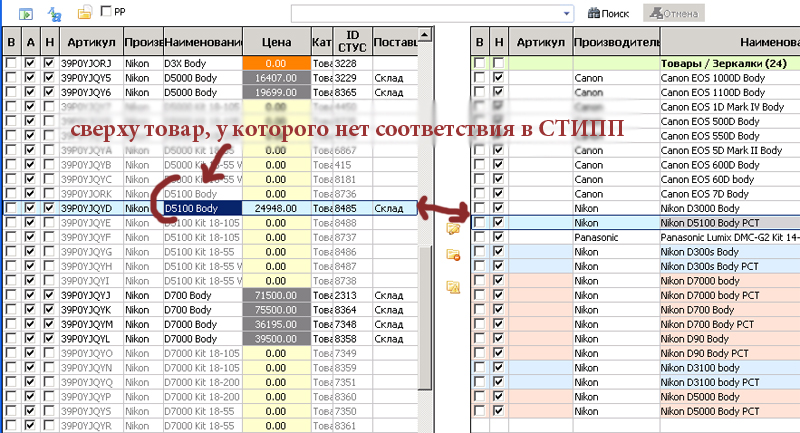Click Склад supplier cell in 39P0YJQYD row
Viewport: 800px width, 433px height.
click(x=395, y=208)
